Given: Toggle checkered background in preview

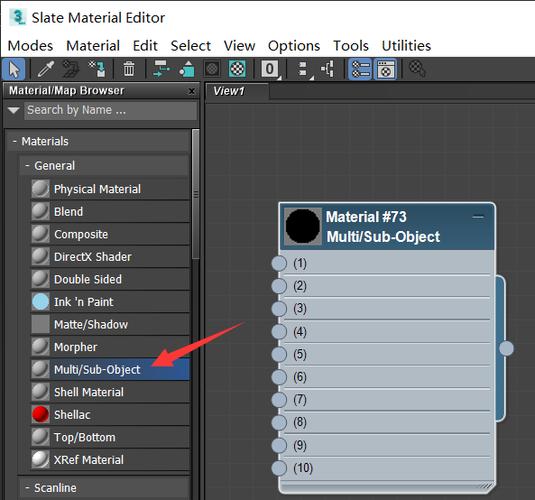Looking at the screenshot, I should 237,69.
